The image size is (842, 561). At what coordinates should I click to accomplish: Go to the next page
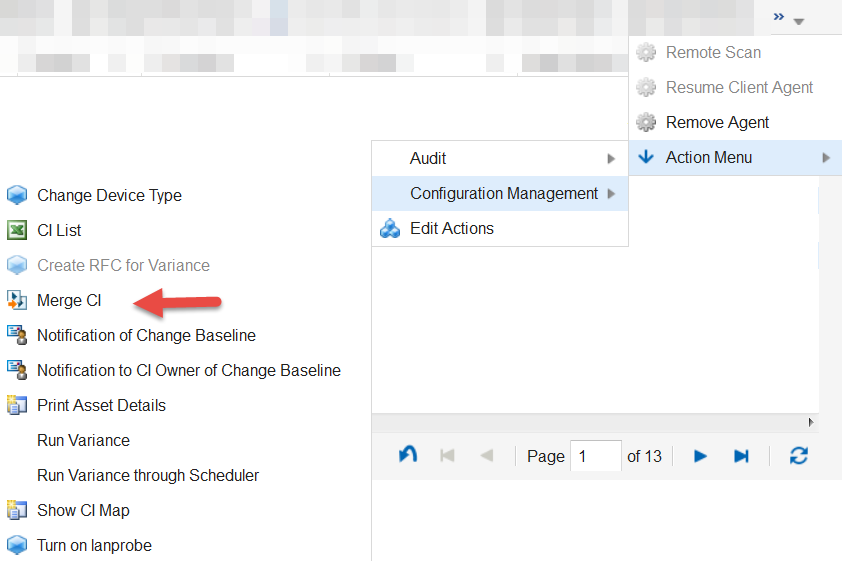click(x=700, y=456)
